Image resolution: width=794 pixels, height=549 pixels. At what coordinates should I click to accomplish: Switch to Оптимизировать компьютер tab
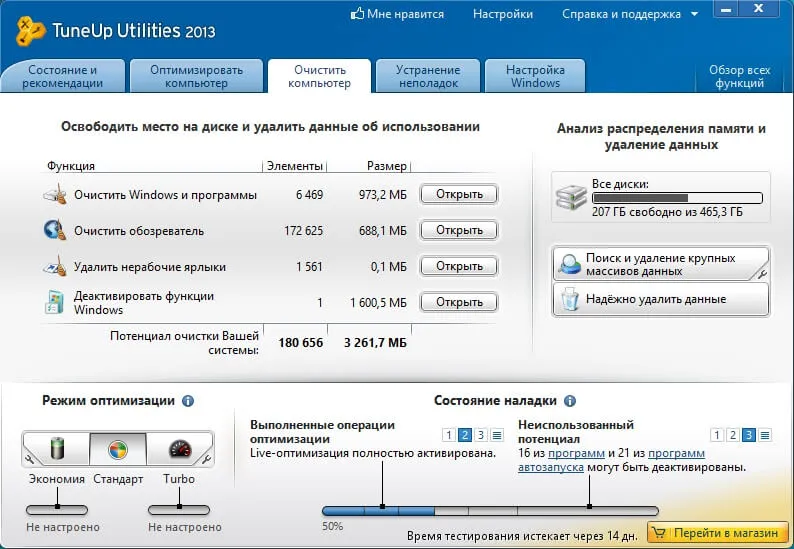click(x=196, y=76)
